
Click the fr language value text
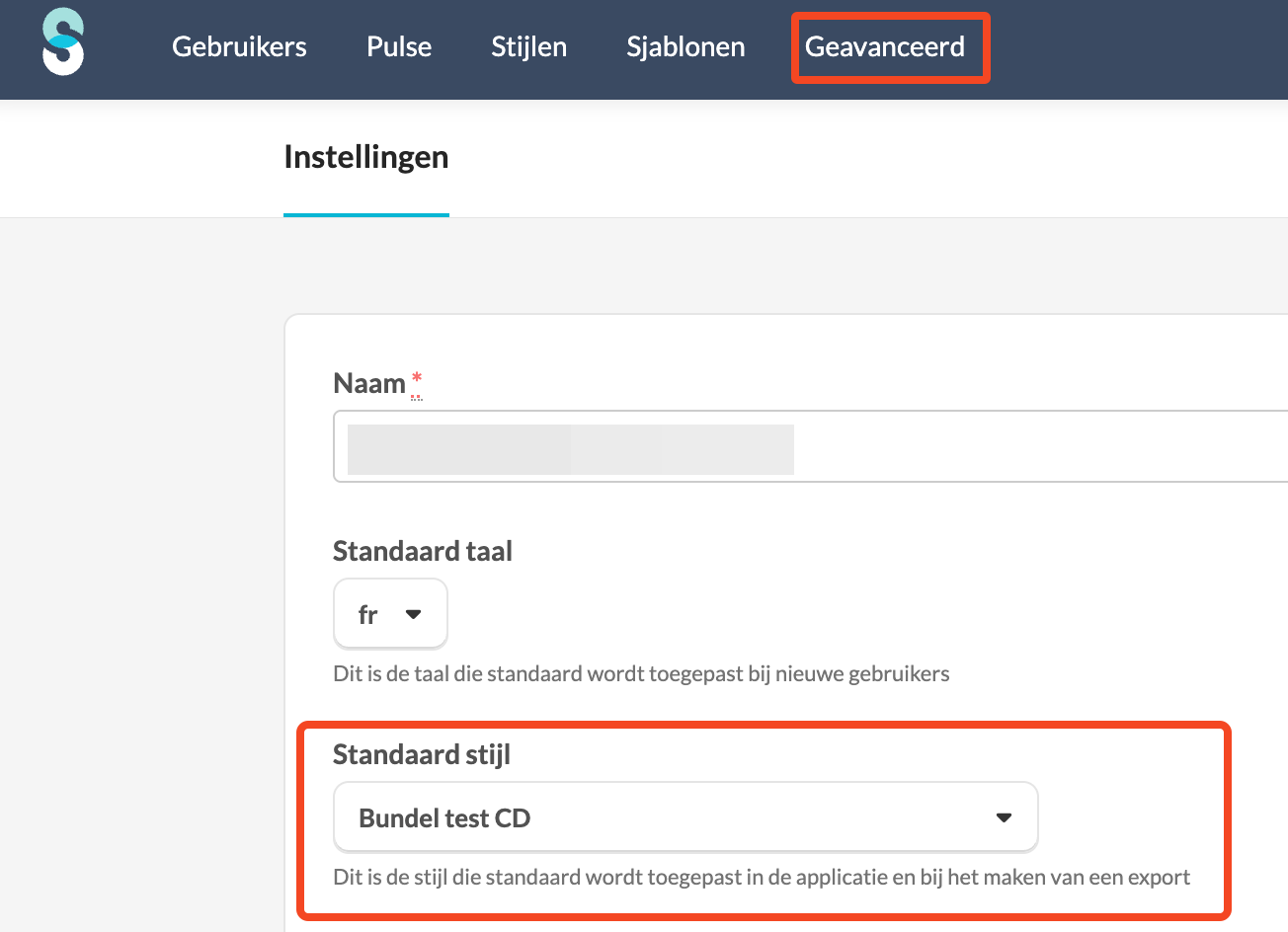[x=367, y=615]
